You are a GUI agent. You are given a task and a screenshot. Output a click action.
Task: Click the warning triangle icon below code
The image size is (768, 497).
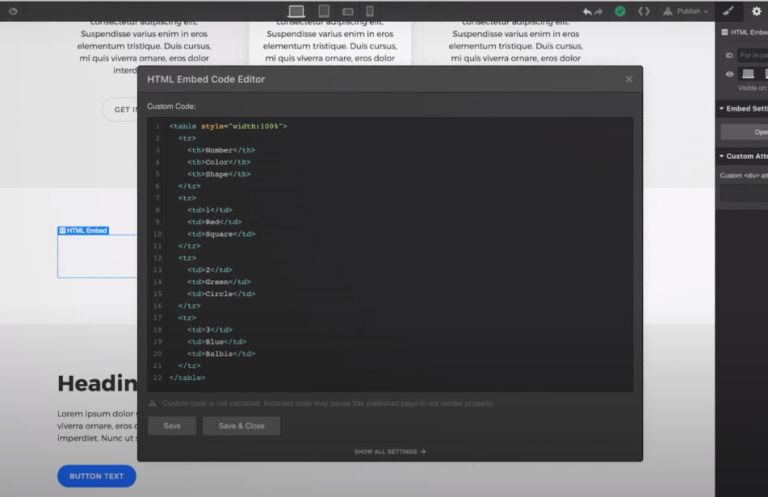click(152, 403)
